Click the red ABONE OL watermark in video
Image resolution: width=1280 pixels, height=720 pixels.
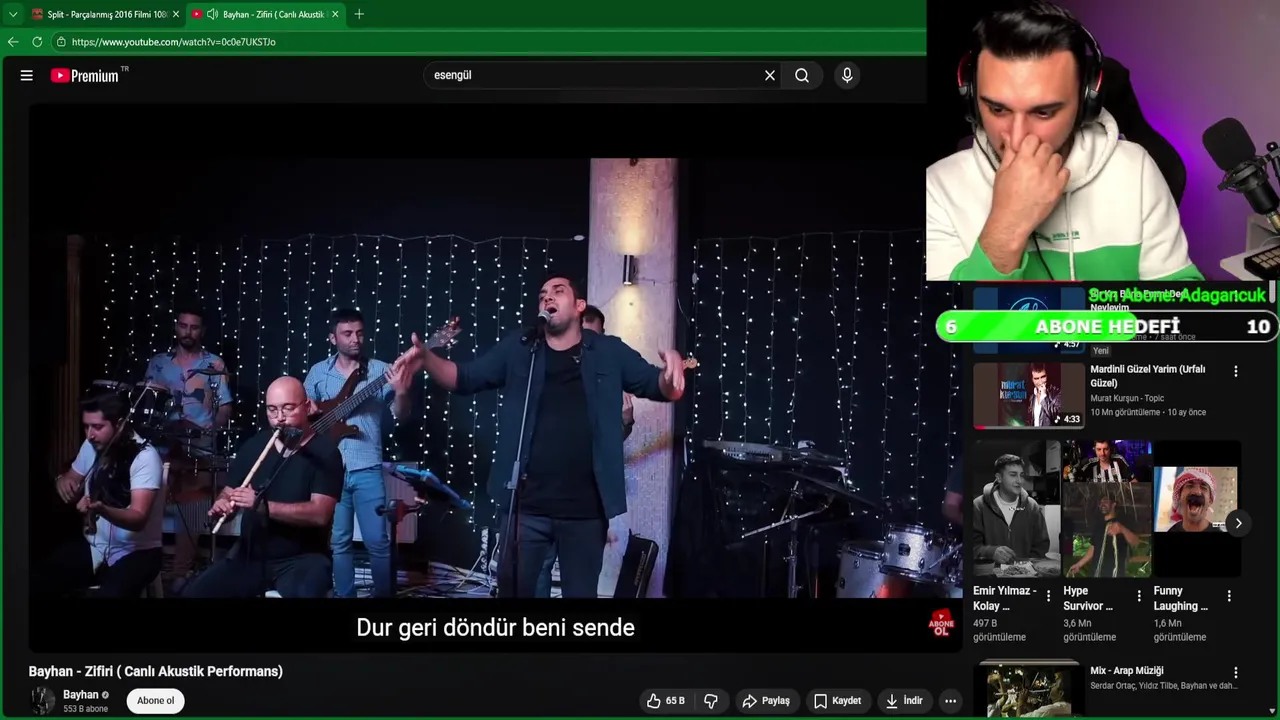point(941,624)
